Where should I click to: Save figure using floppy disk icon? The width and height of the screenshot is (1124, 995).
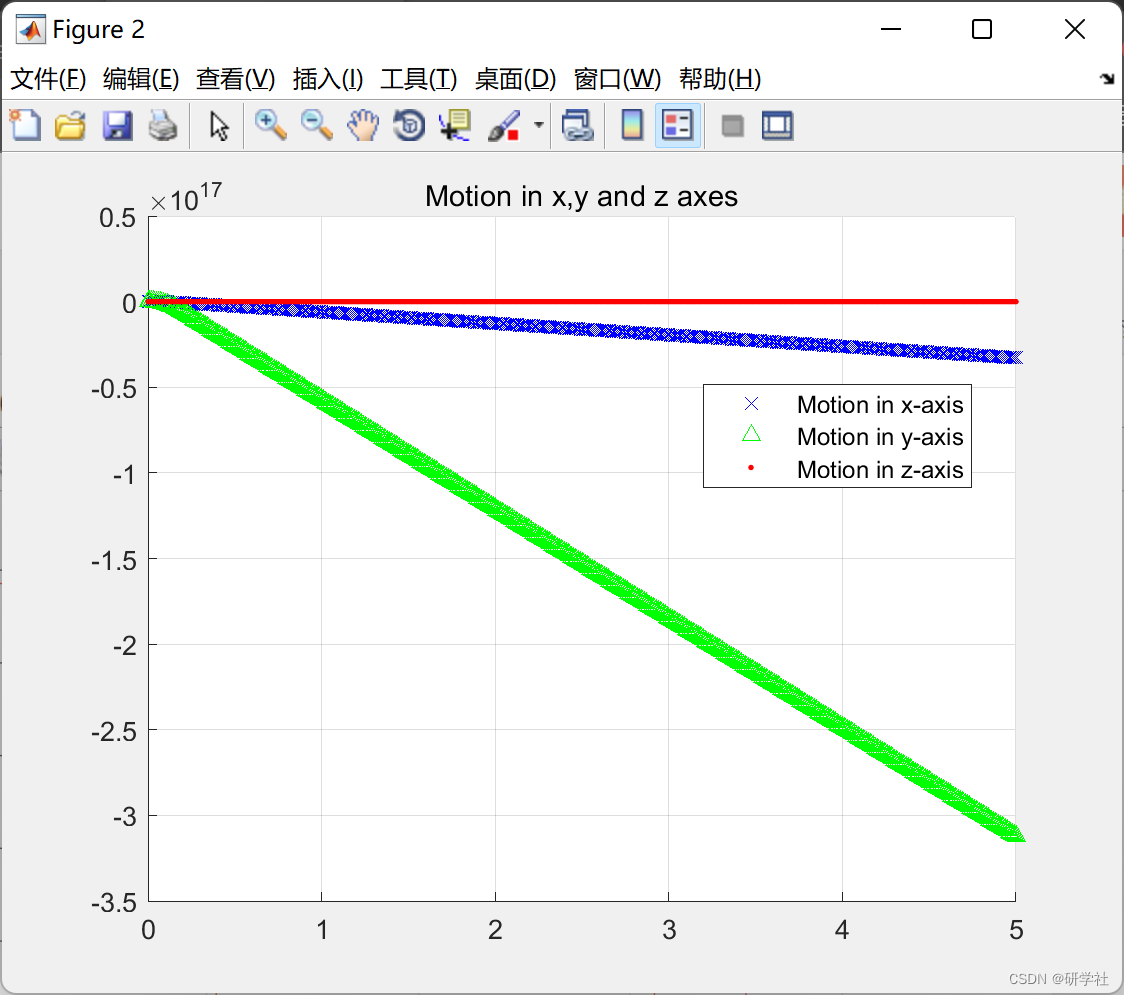pos(117,125)
